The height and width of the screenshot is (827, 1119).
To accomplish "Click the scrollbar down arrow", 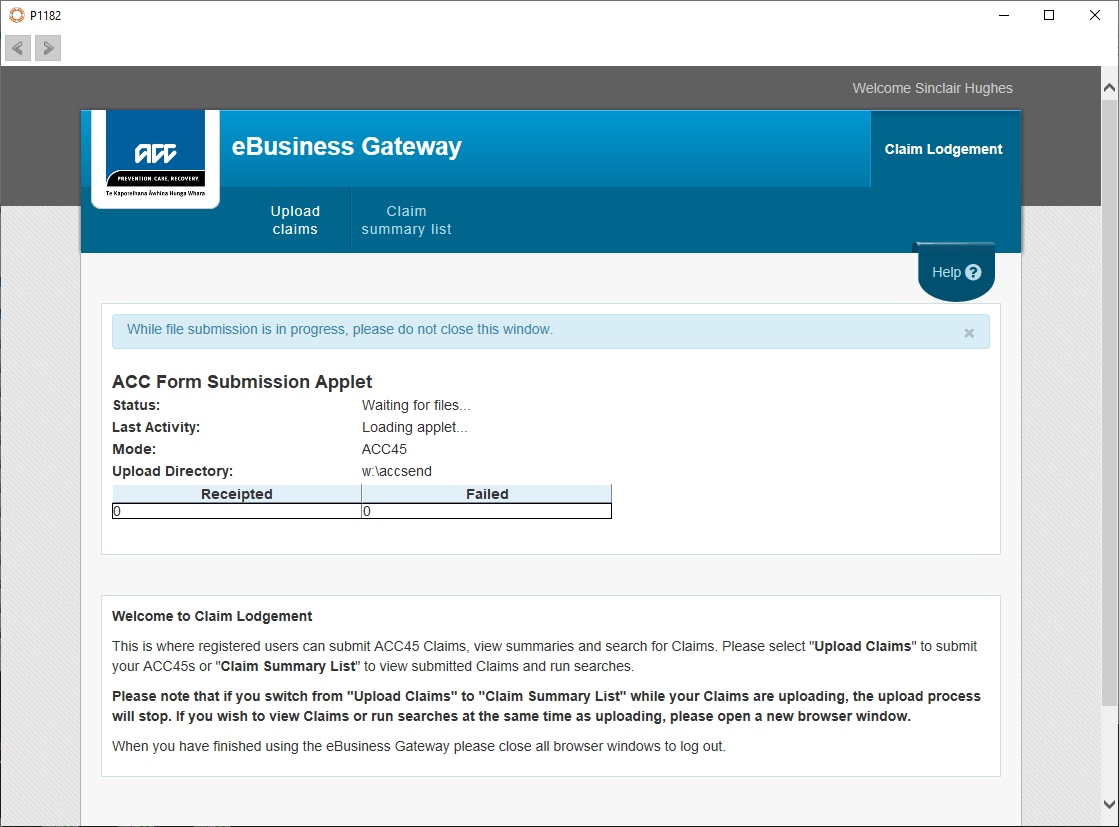I will [x=1109, y=804].
